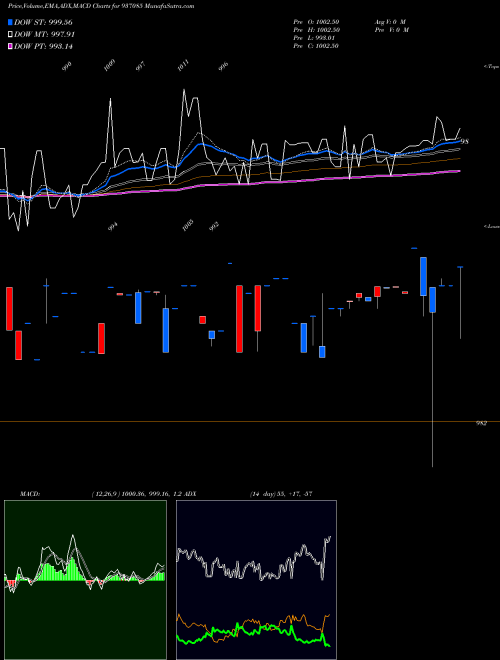The image size is (500, 660).
Task: Select the DOW MT: 997.91 legend text
Action: click(44, 35)
